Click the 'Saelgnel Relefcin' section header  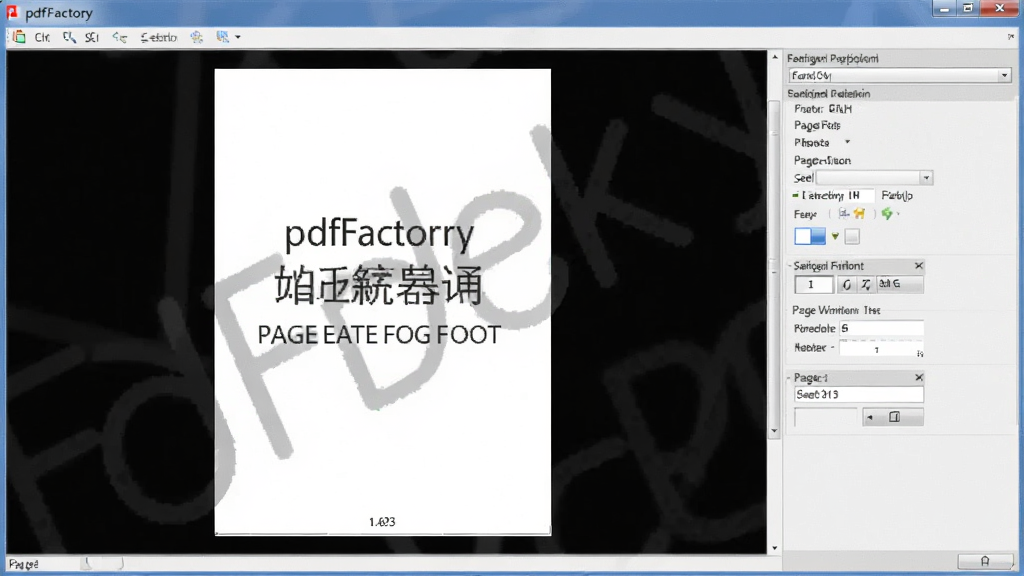coord(829,94)
